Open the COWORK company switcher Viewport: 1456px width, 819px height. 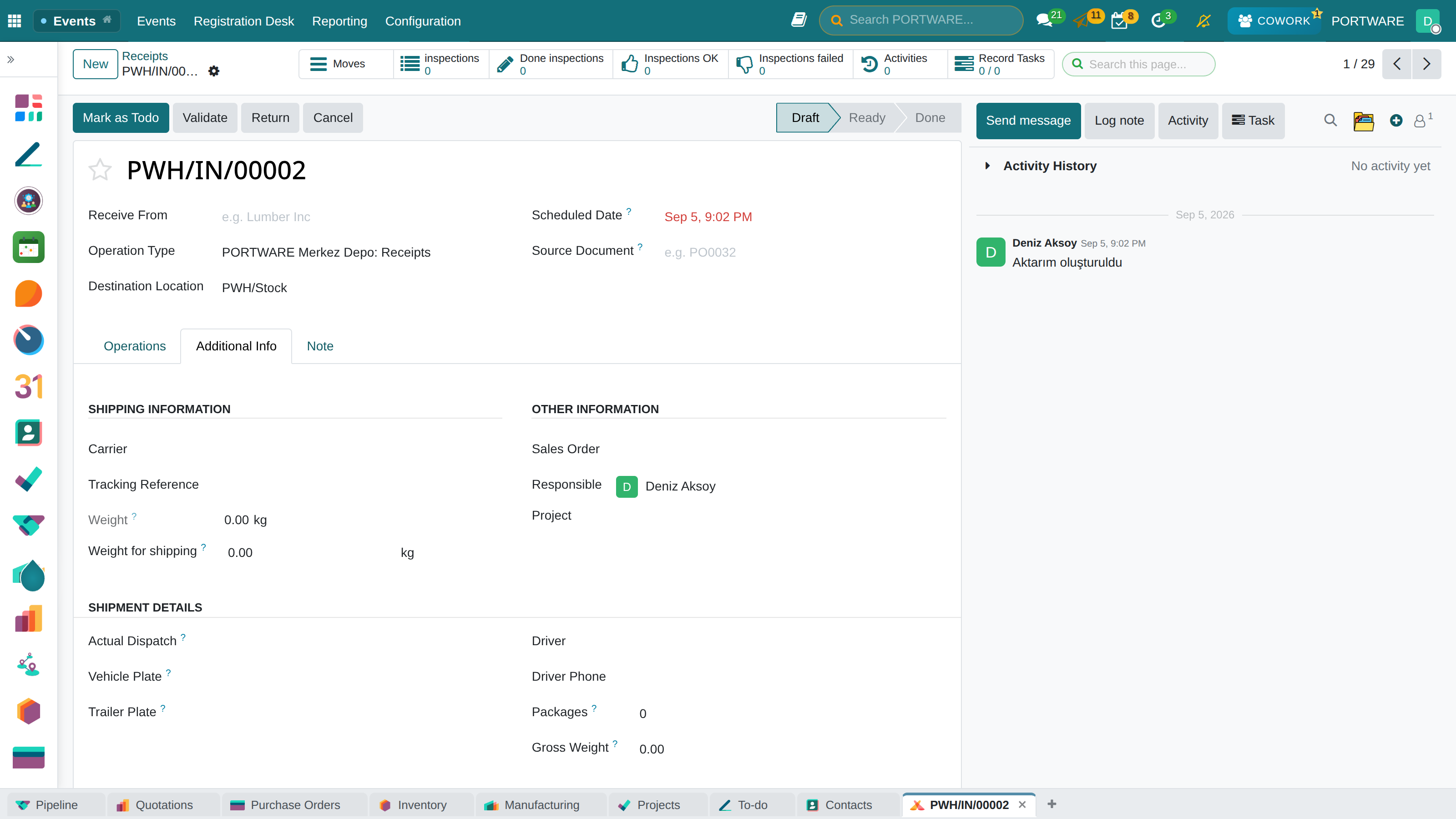point(1274,21)
